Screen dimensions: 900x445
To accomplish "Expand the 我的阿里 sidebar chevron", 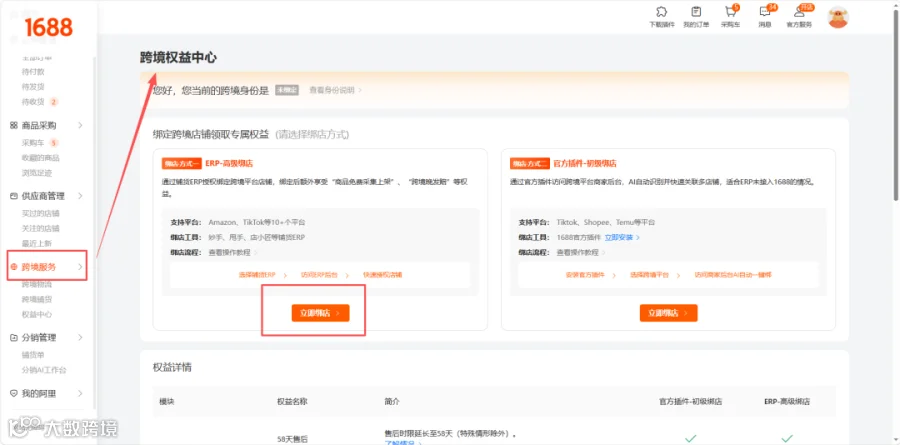I will pos(80,394).
